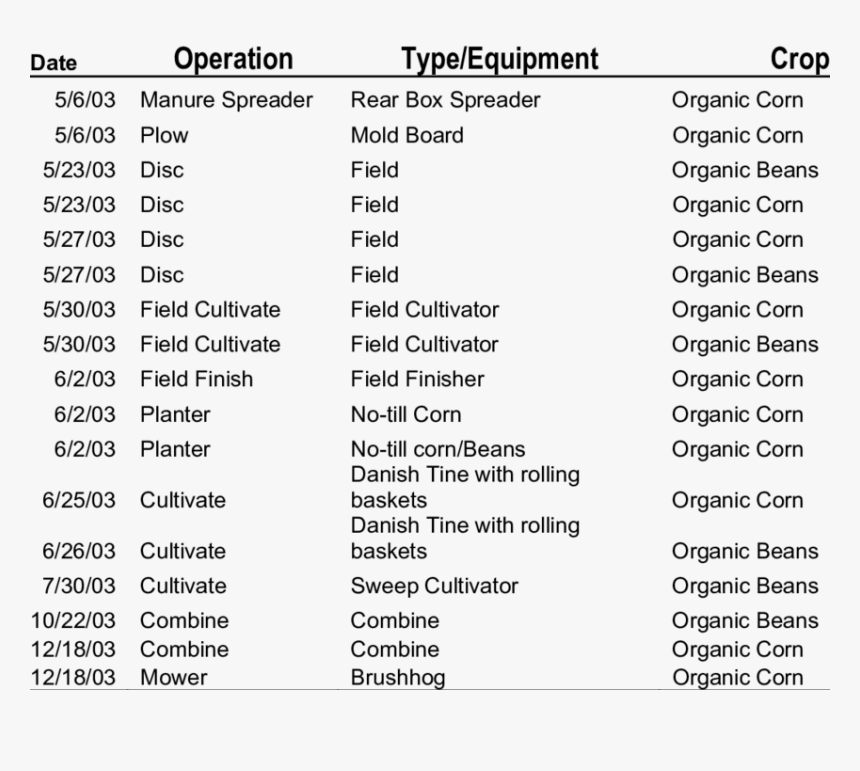The height and width of the screenshot is (771, 860).
Task: Click the Plow operation cell
Action: (x=164, y=135)
